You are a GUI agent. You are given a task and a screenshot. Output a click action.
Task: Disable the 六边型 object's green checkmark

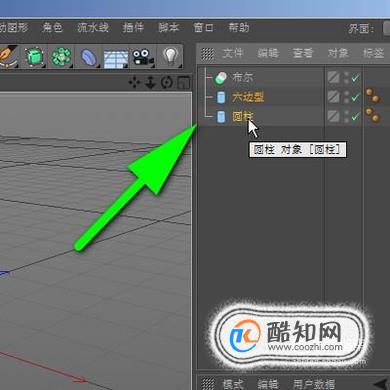355,97
